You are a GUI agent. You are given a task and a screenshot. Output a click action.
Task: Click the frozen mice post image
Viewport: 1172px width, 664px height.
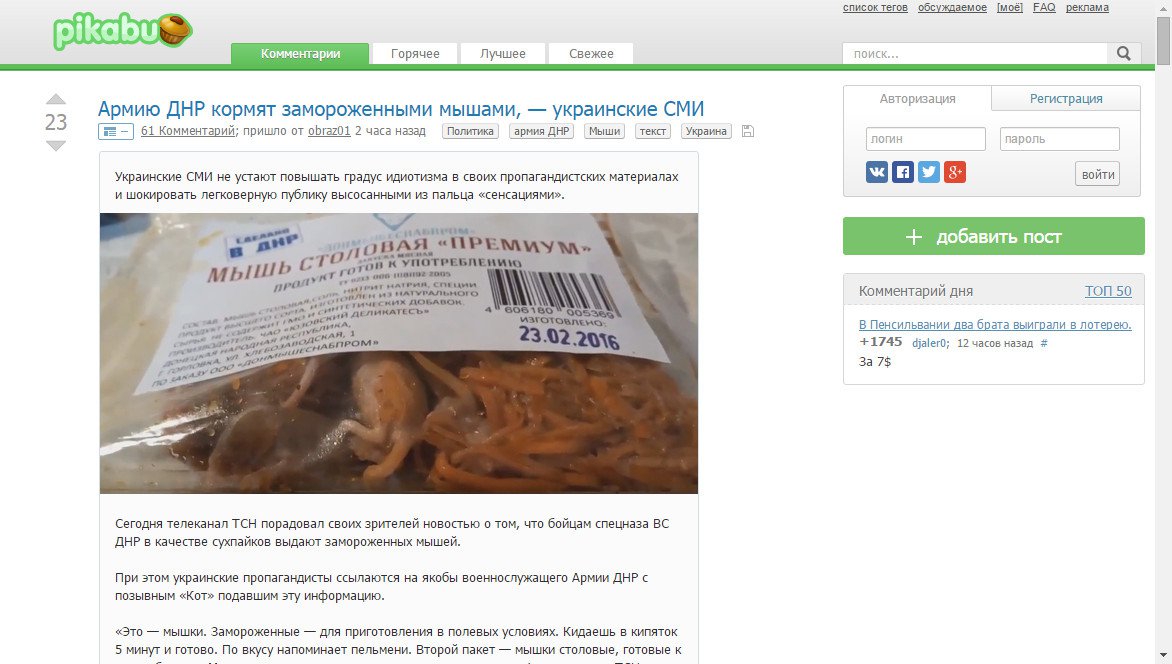coord(399,354)
